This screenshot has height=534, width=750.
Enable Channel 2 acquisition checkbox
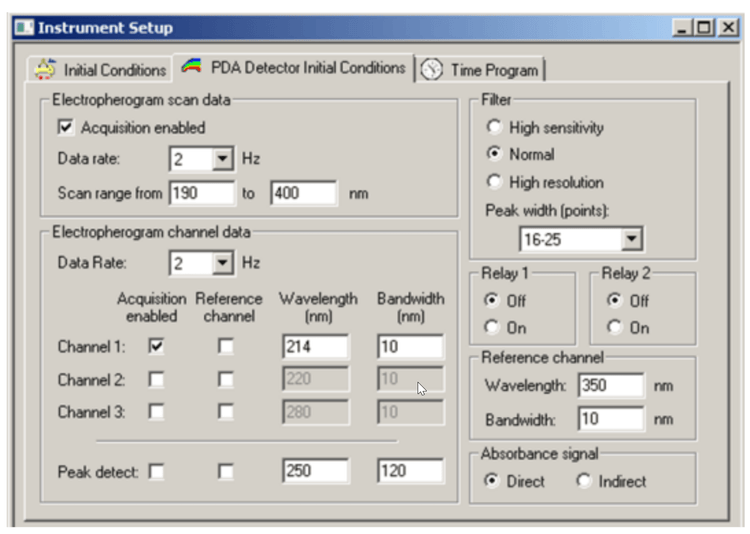157,380
